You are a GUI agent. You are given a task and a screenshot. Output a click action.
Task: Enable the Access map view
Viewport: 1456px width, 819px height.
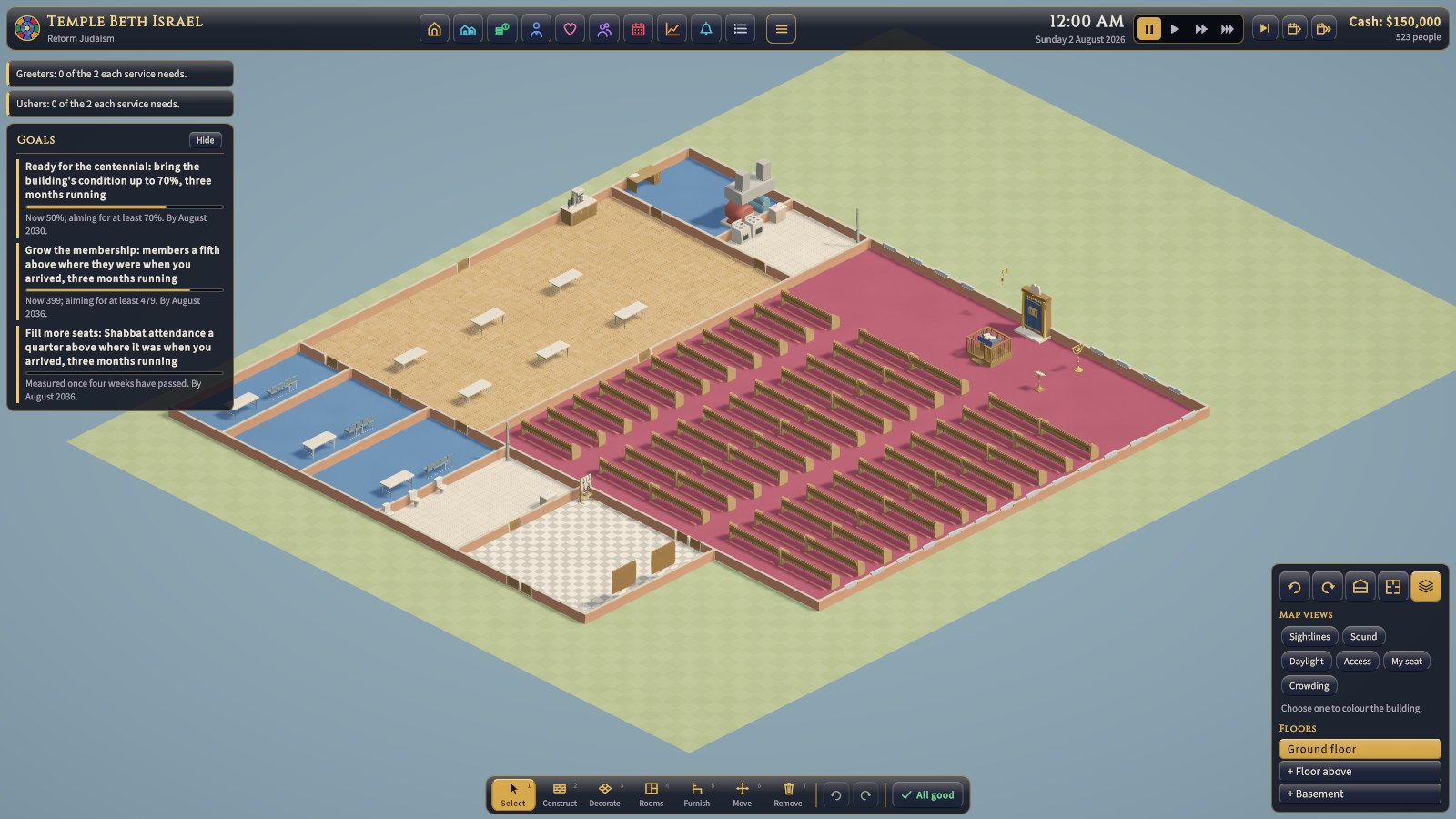[x=1358, y=662]
